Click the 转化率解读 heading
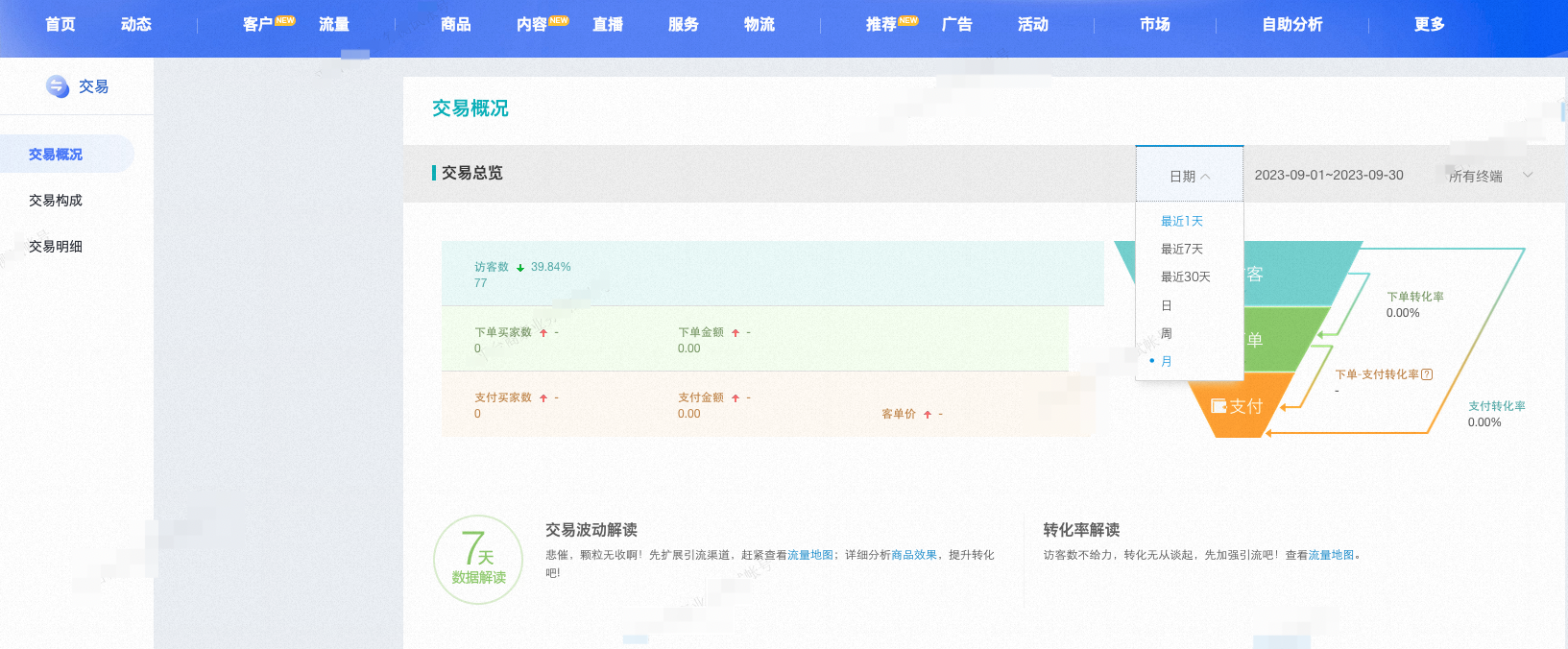 coord(1082,530)
